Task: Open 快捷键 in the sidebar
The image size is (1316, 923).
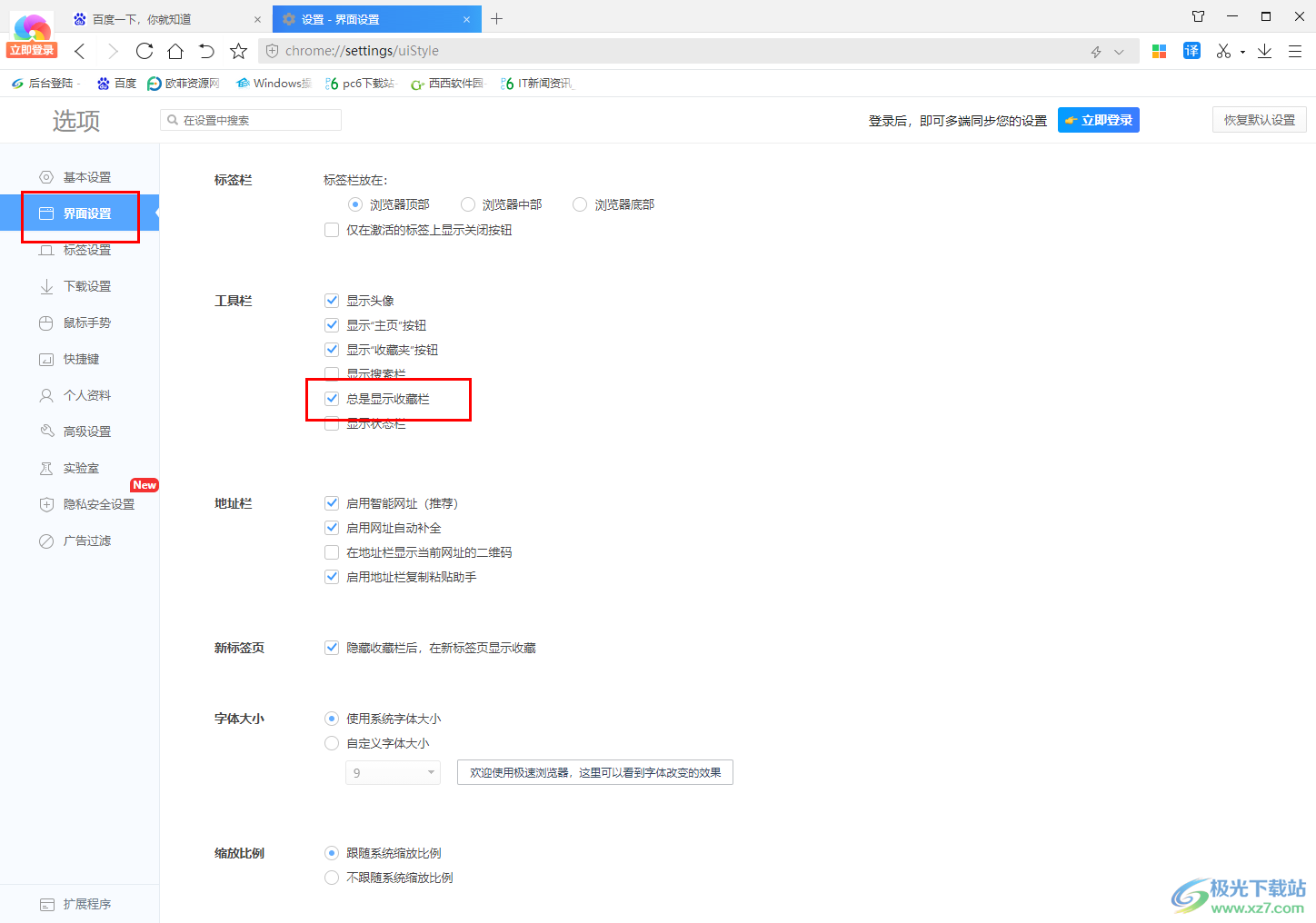Action: coord(79,359)
